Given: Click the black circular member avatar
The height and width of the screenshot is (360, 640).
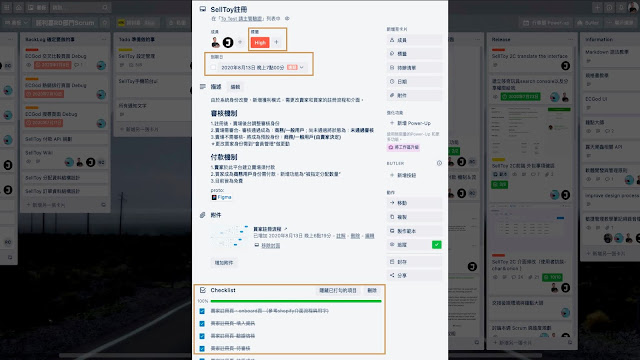Looking at the screenshot, I should (228, 42).
